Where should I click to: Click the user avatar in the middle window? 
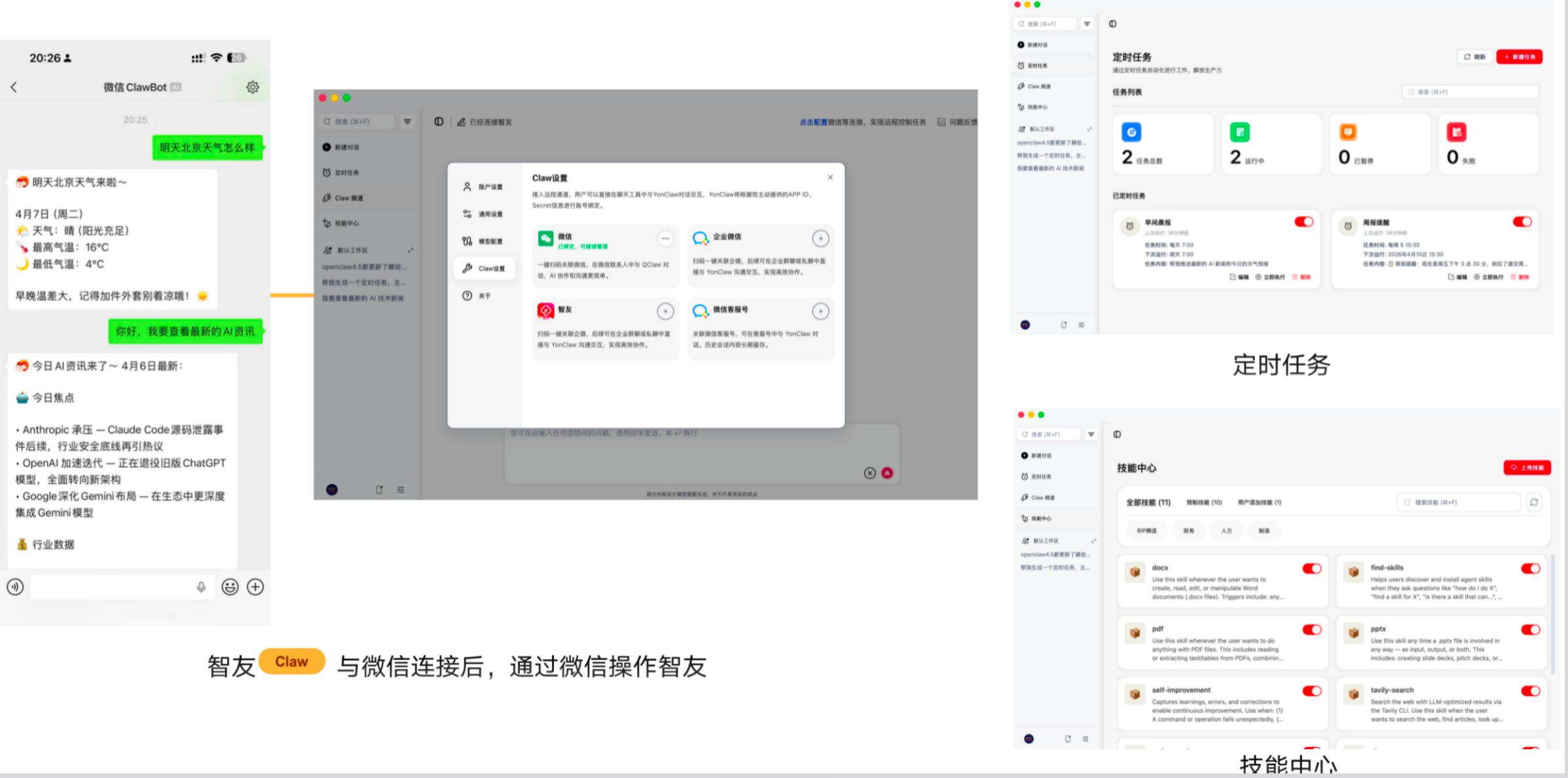click(x=332, y=490)
